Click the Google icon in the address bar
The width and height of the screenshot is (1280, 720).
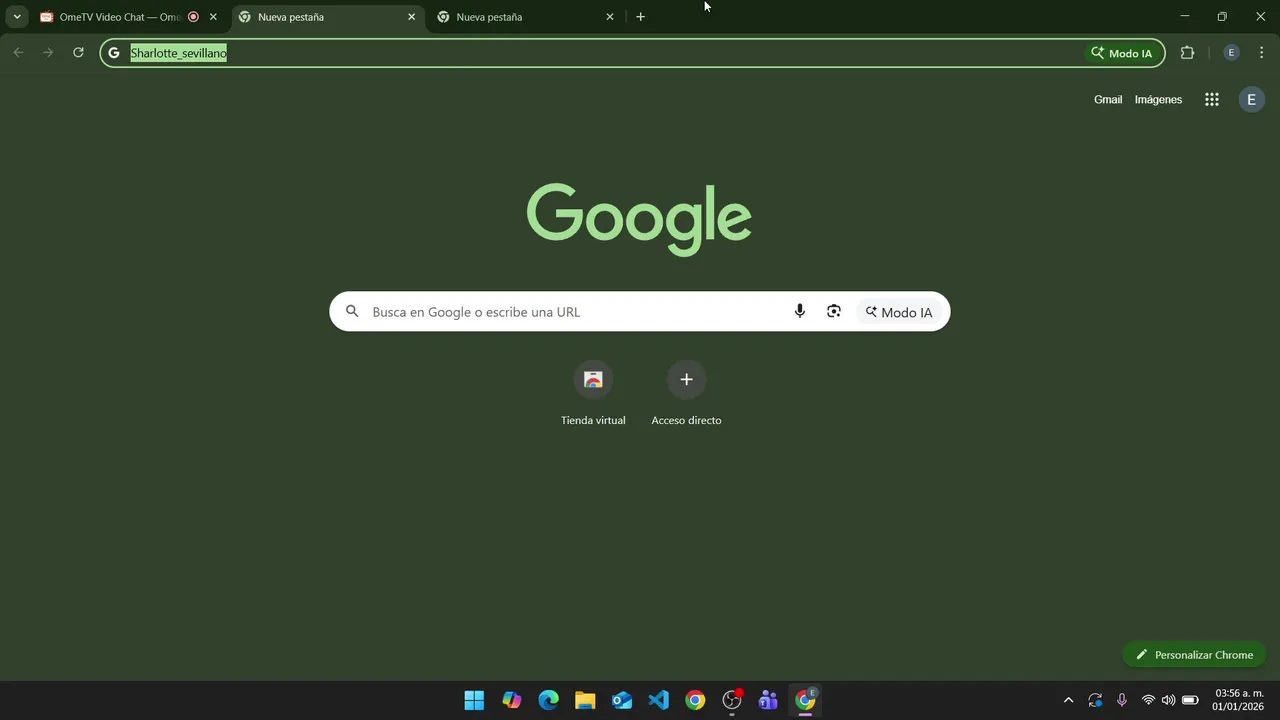(x=114, y=53)
